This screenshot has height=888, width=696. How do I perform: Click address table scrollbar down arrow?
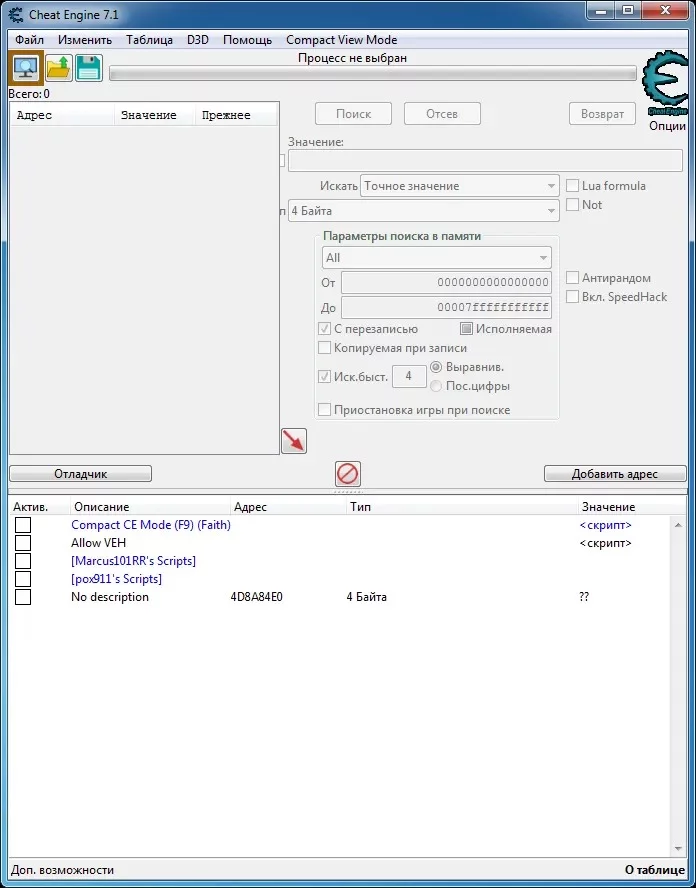pos(678,848)
